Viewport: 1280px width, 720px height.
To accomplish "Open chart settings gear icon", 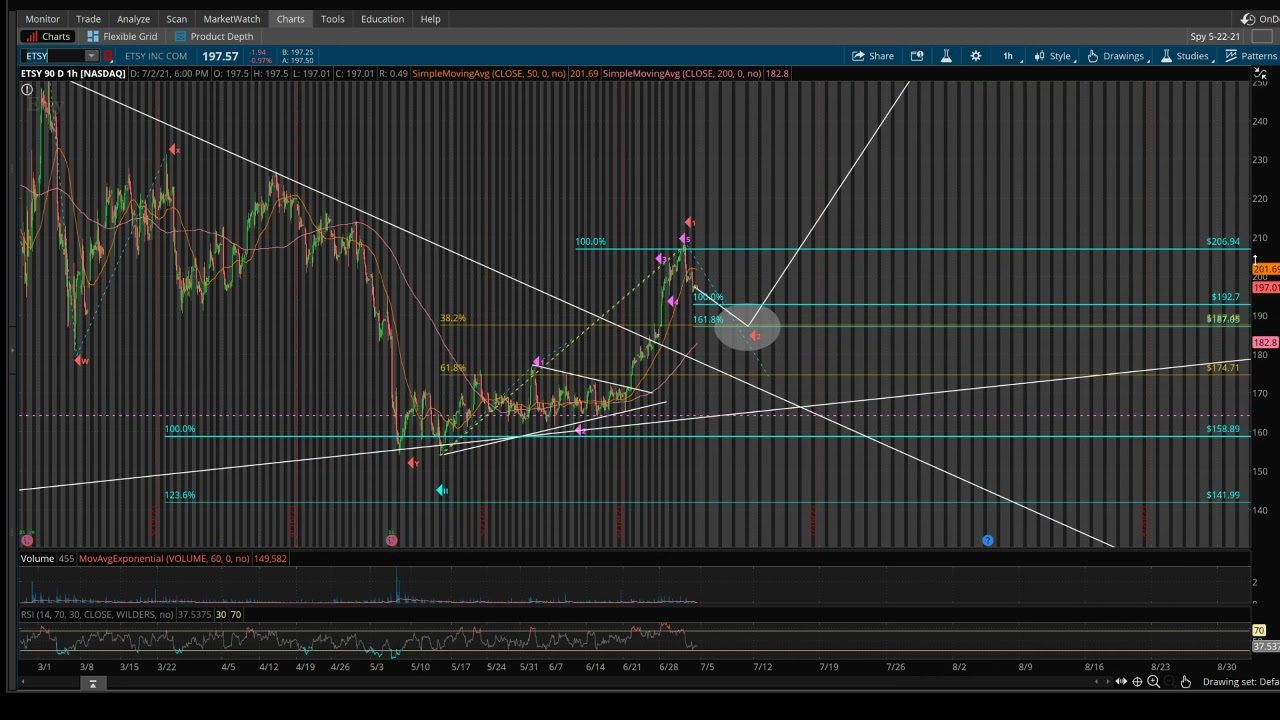I will click(976, 56).
